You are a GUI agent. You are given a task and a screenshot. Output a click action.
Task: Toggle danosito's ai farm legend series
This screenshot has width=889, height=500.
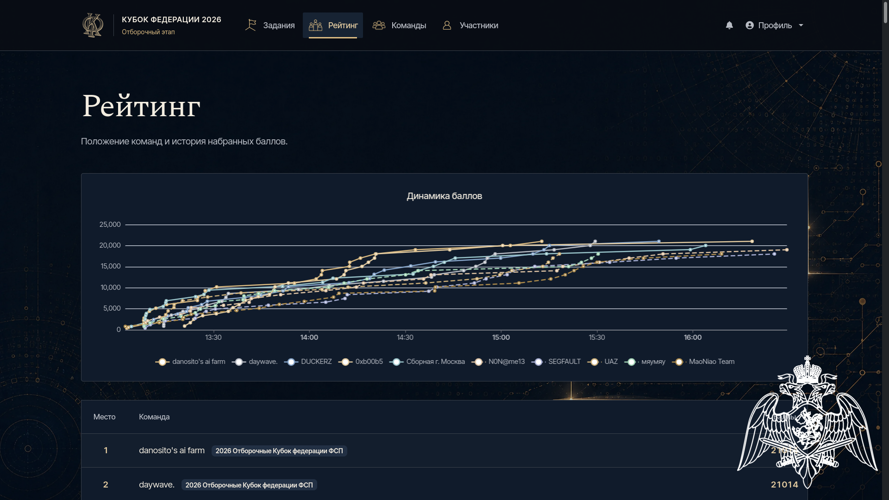pyautogui.click(x=190, y=362)
